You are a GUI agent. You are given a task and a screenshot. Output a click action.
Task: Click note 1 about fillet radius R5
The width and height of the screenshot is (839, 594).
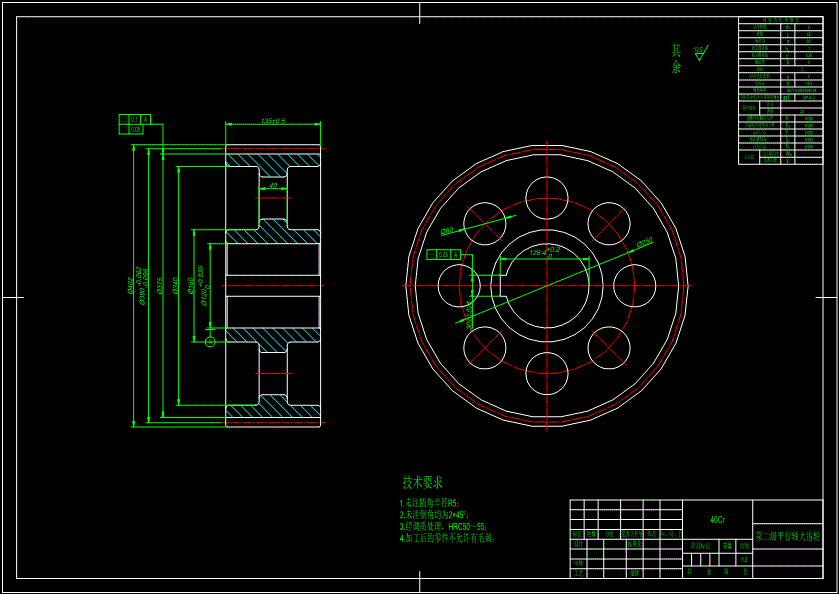click(x=429, y=504)
